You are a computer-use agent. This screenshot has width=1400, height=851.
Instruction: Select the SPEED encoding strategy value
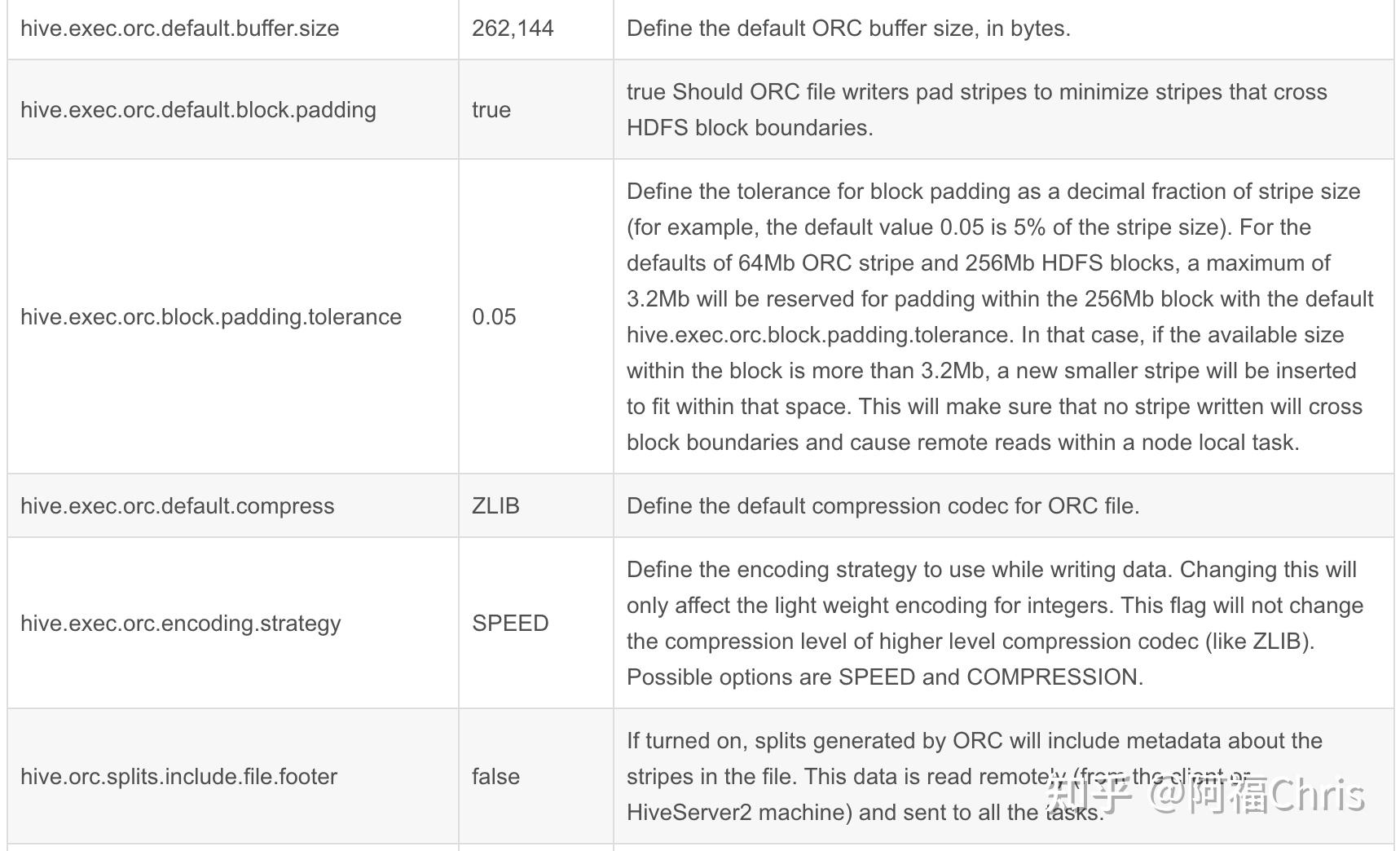(x=510, y=624)
